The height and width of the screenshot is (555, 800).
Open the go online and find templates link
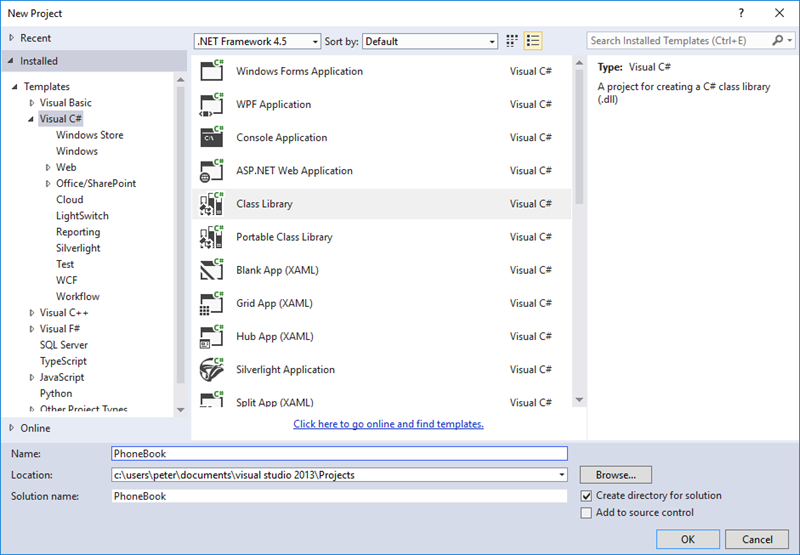coord(388,424)
